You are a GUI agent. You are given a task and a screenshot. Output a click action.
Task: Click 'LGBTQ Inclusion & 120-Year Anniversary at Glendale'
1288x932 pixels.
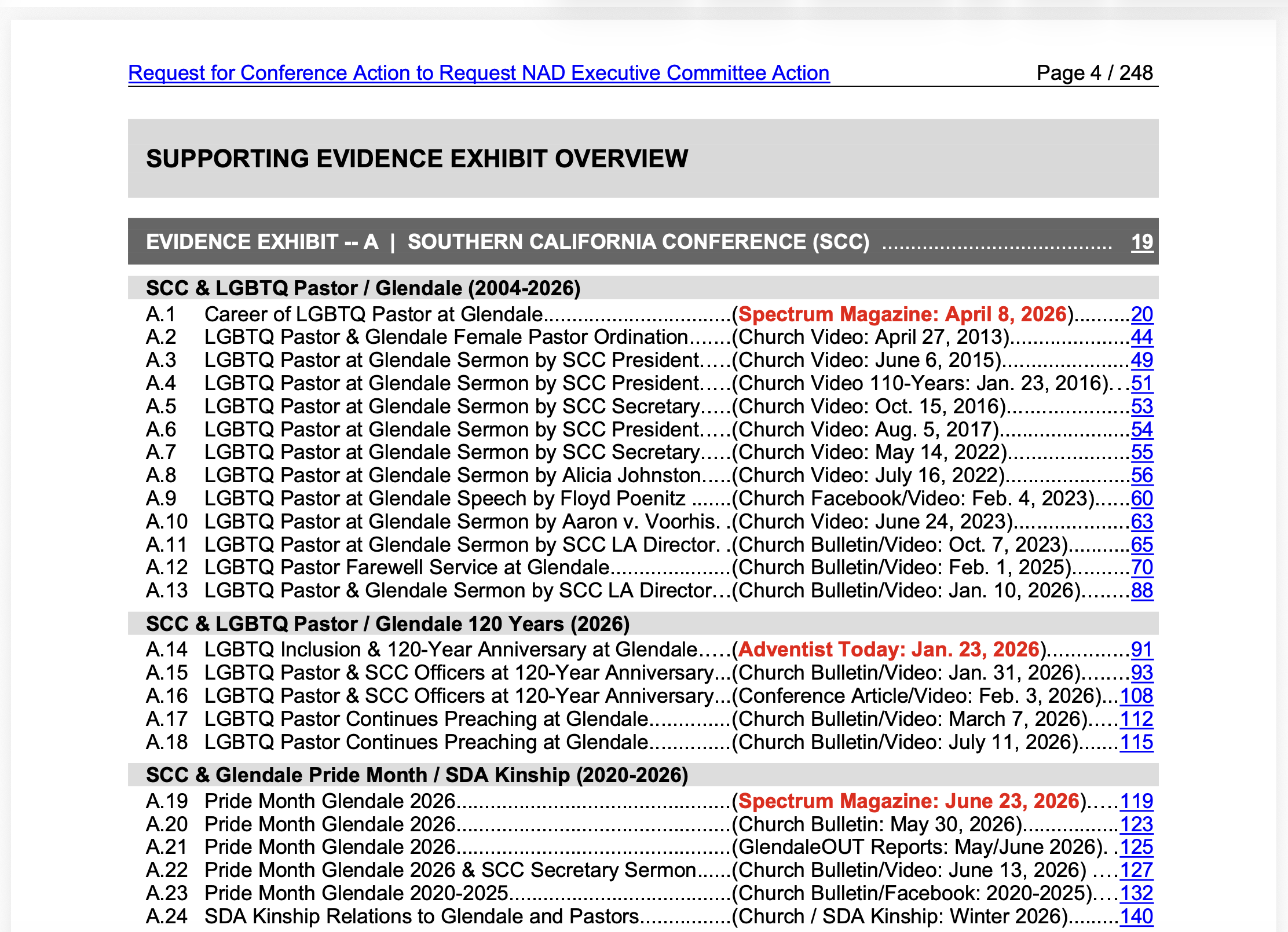coord(451,650)
